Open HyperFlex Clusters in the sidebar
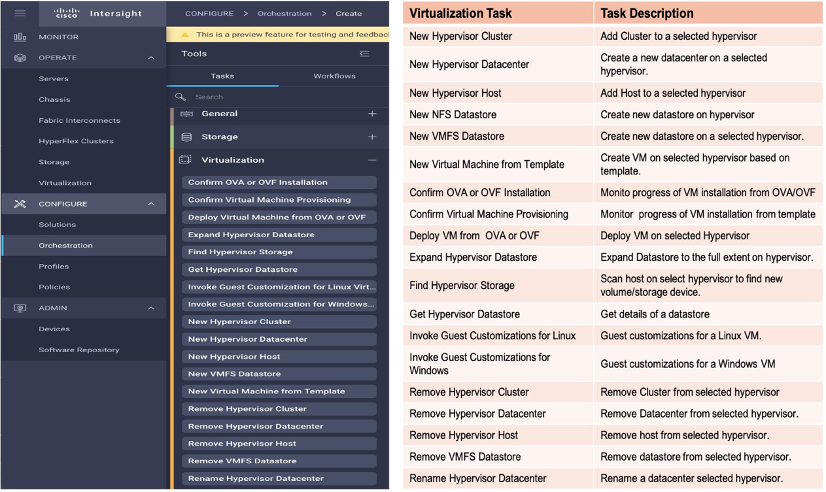Image resolution: width=826 pixels, height=492 pixels. click(x=76, y=141)
